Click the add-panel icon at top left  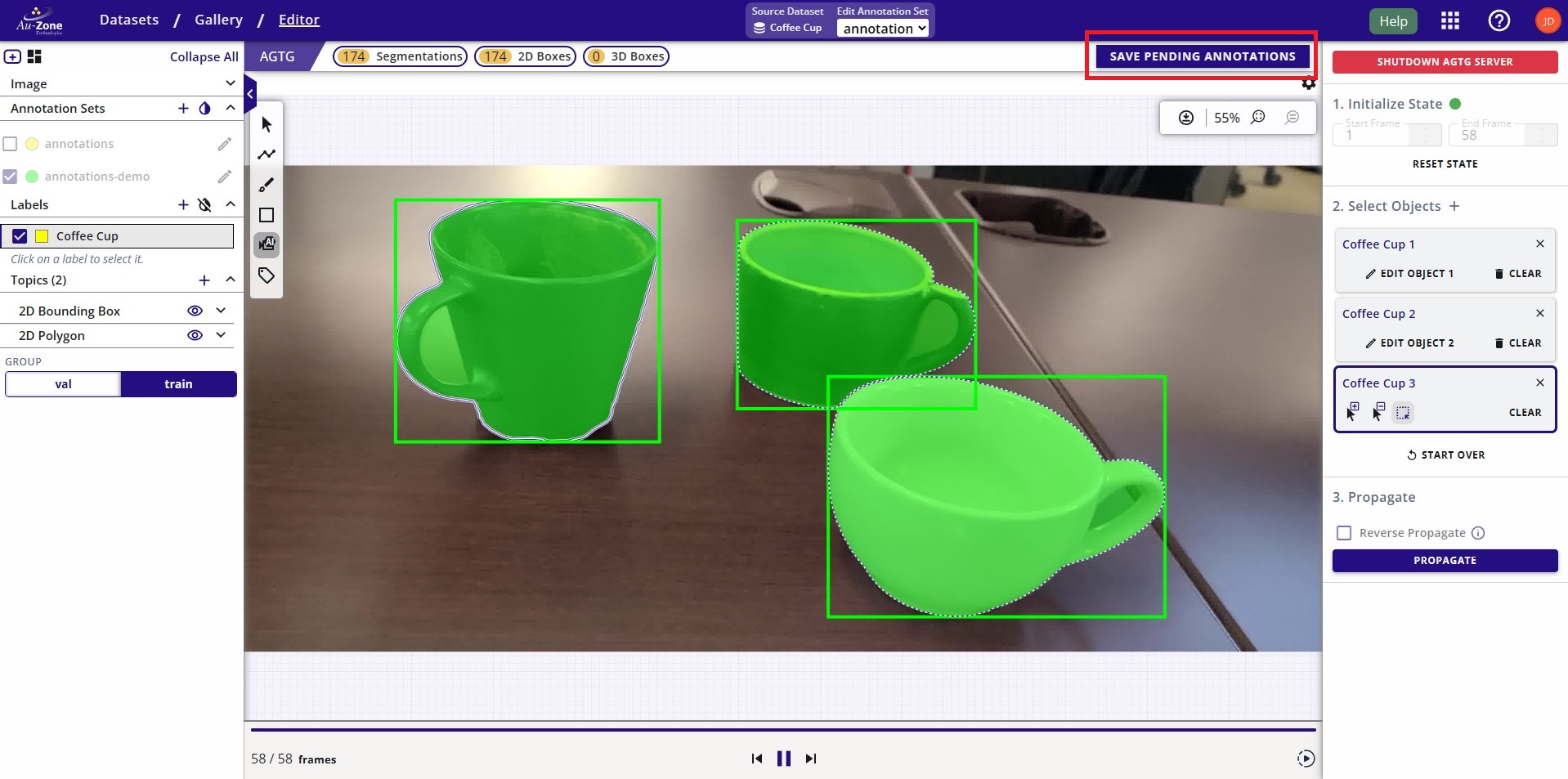tap(12, 56)
